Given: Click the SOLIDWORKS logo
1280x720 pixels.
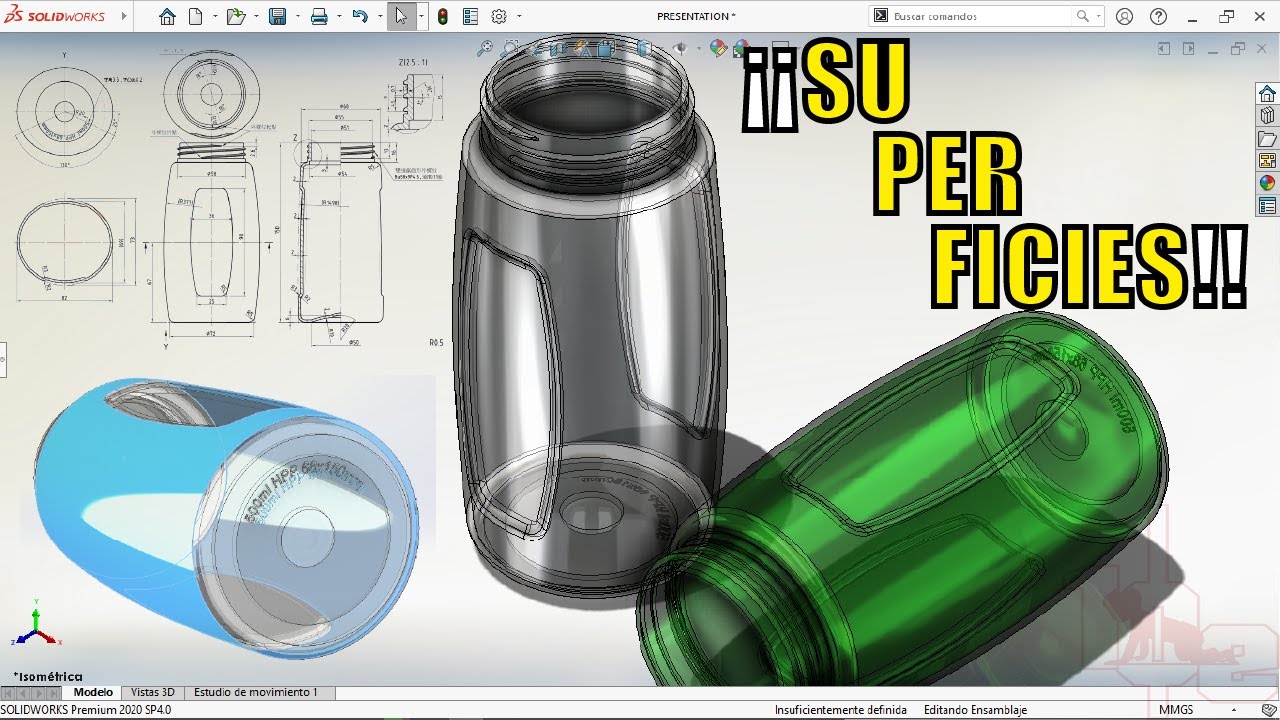Looking at the screenshot, I should coord(55,16).
